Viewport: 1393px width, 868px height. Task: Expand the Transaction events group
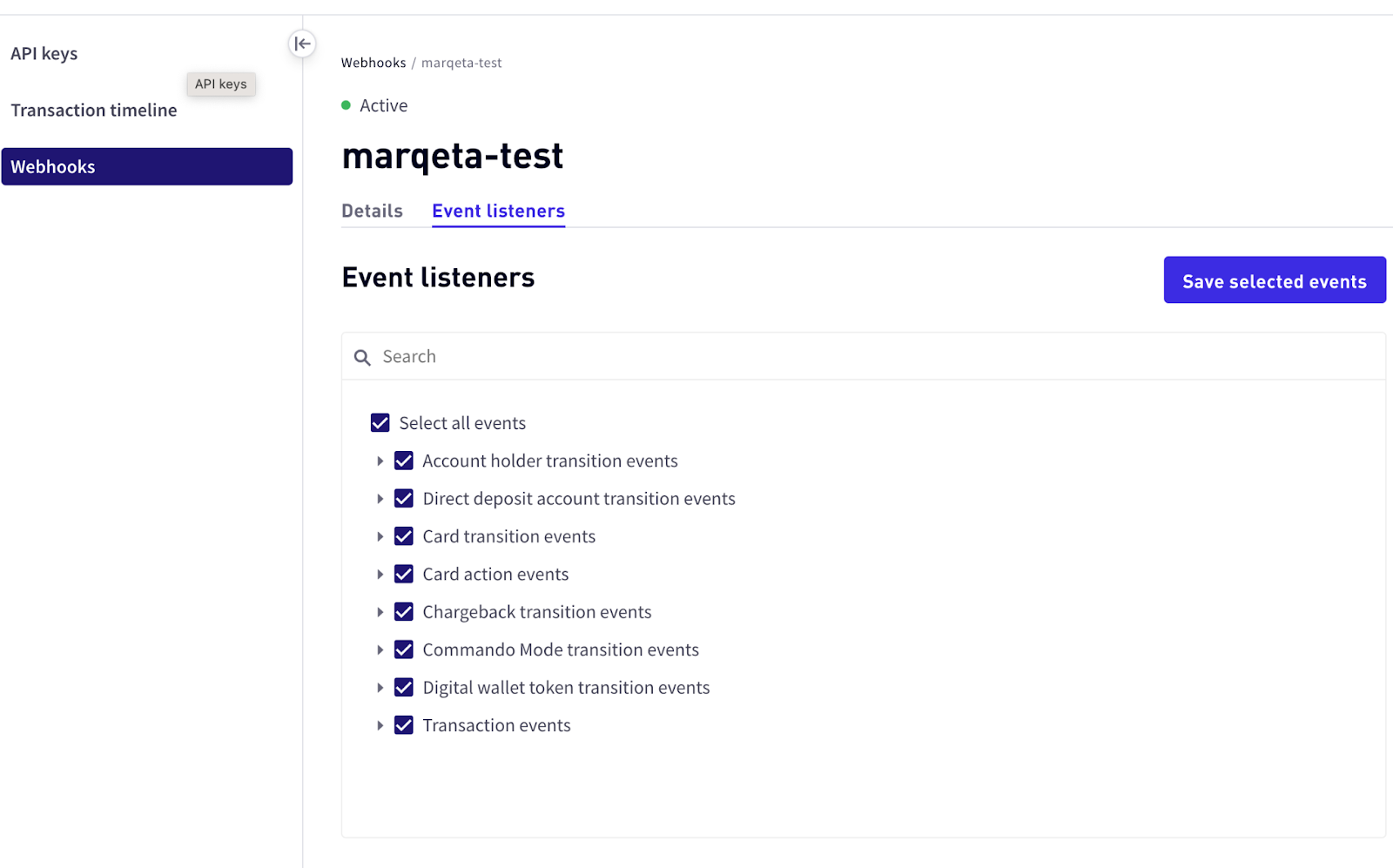(x=380, y=725)
